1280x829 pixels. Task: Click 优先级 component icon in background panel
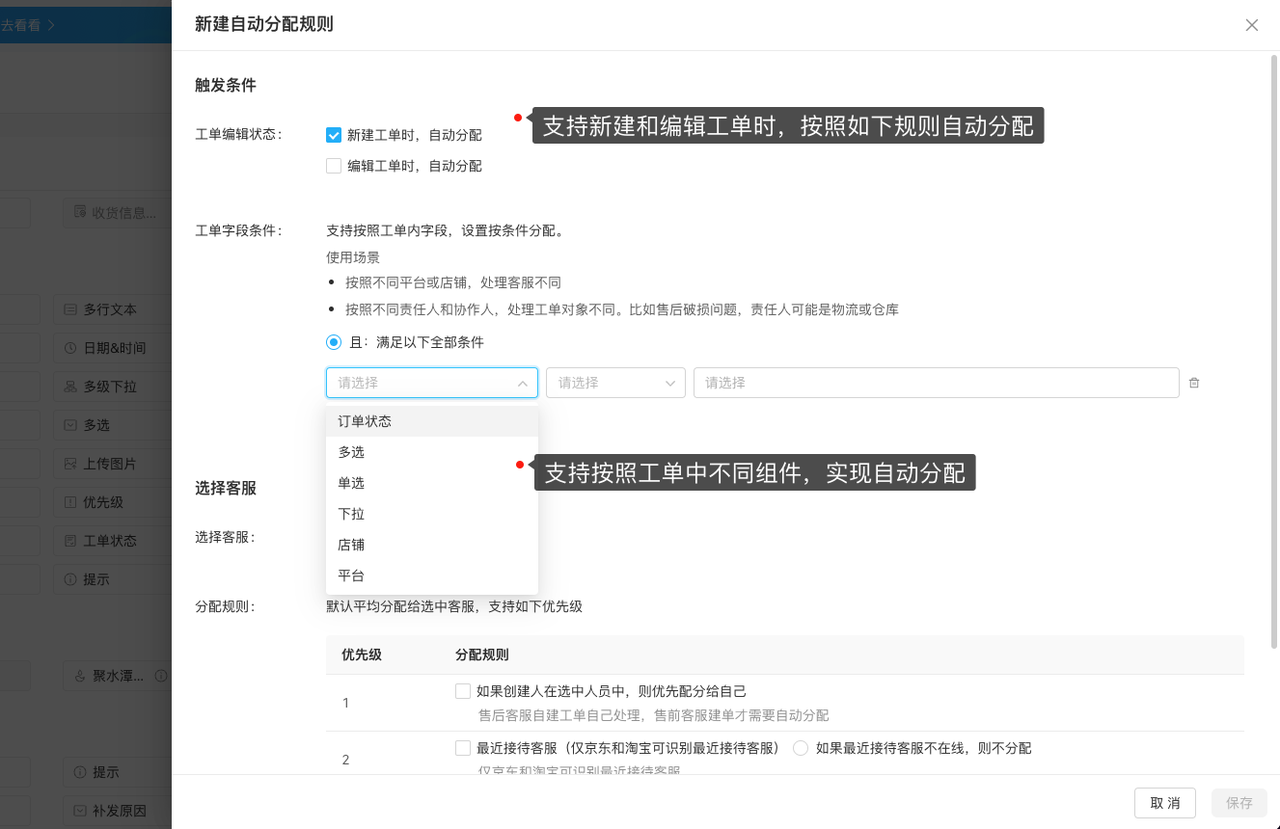click(70, 502)
